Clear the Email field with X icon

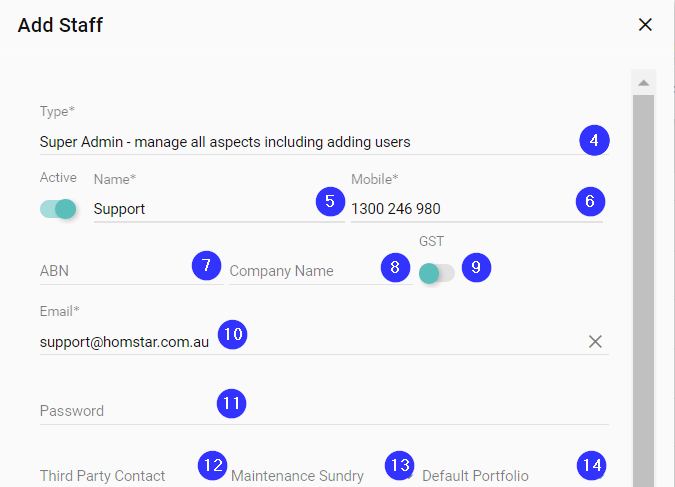coord(595,342)
